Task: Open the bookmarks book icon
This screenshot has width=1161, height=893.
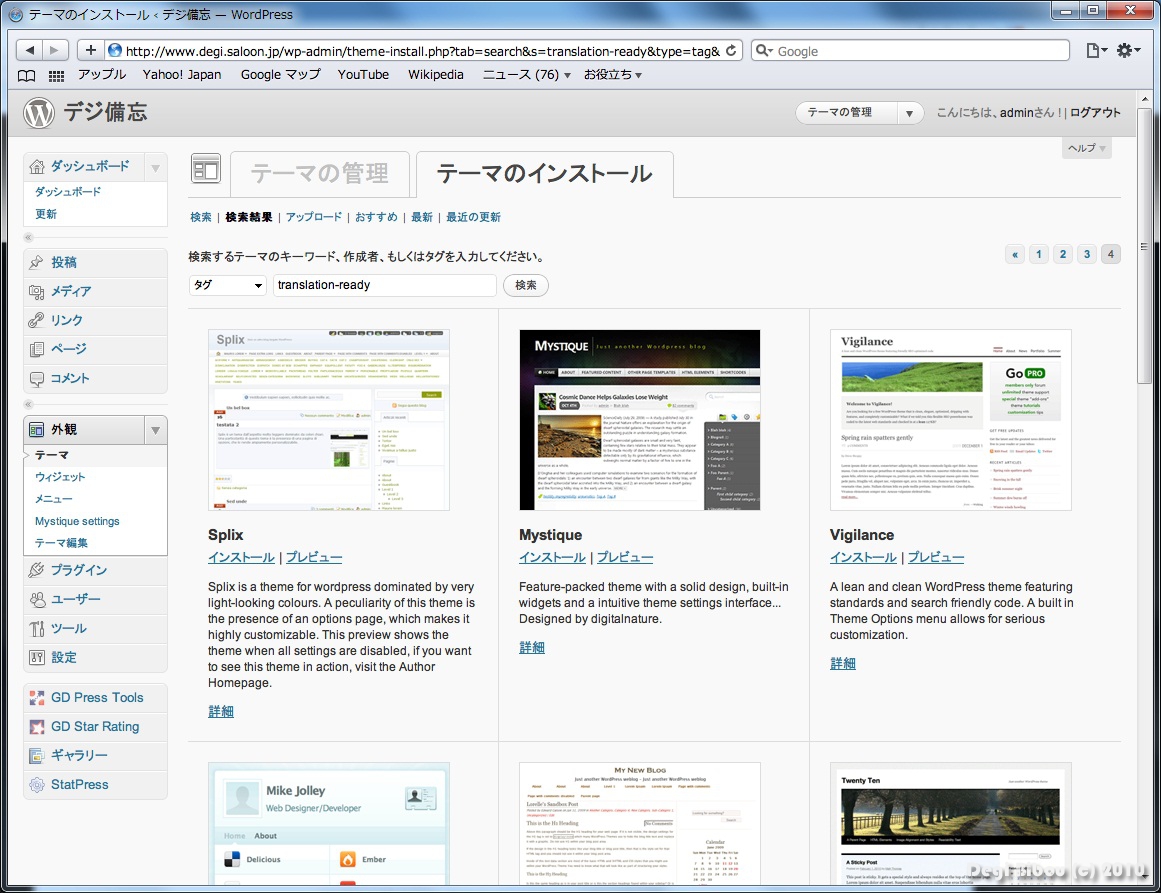Action: tap(27, 76)
